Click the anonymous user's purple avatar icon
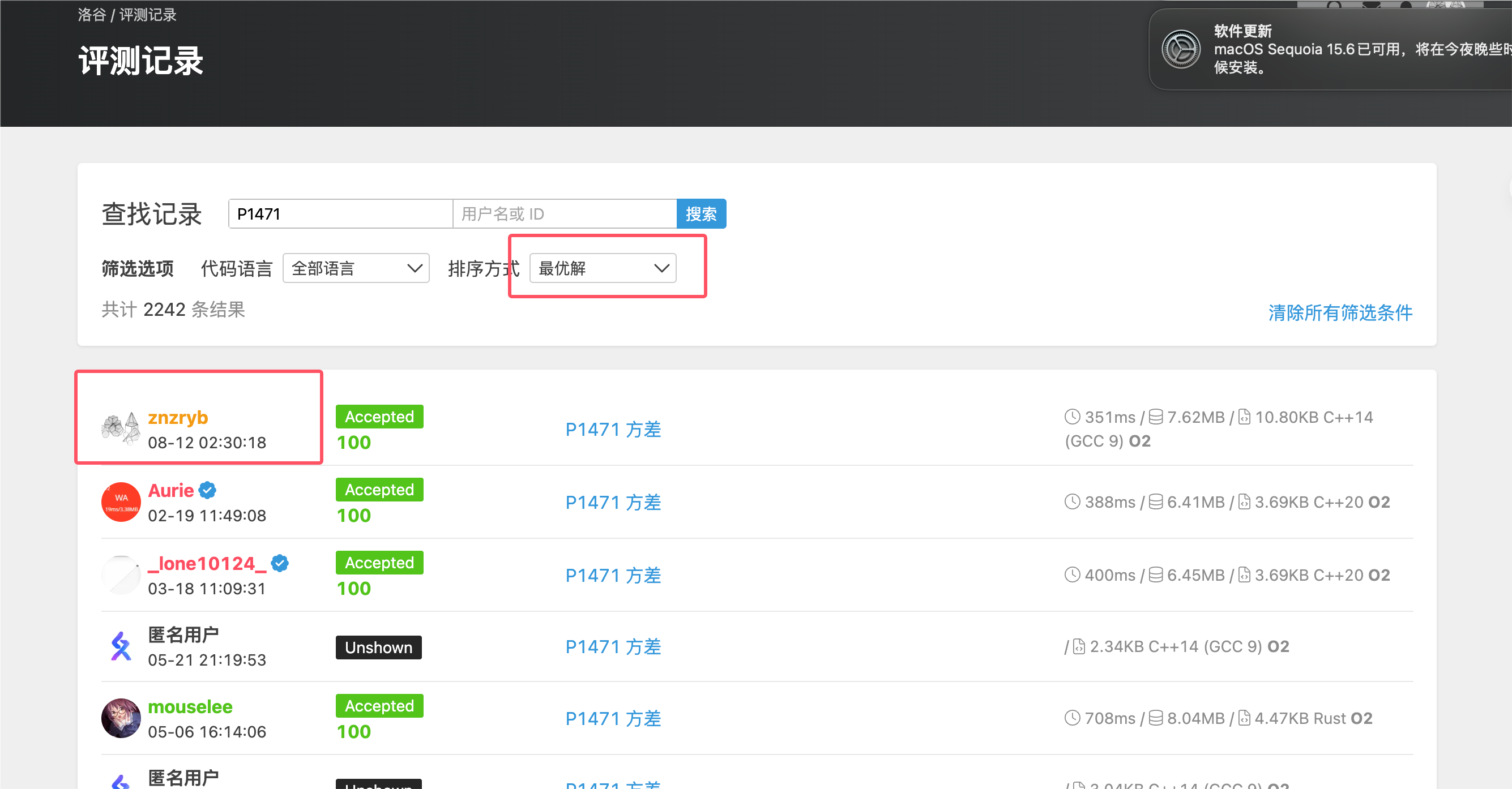1512x789 pixels. 121,646
